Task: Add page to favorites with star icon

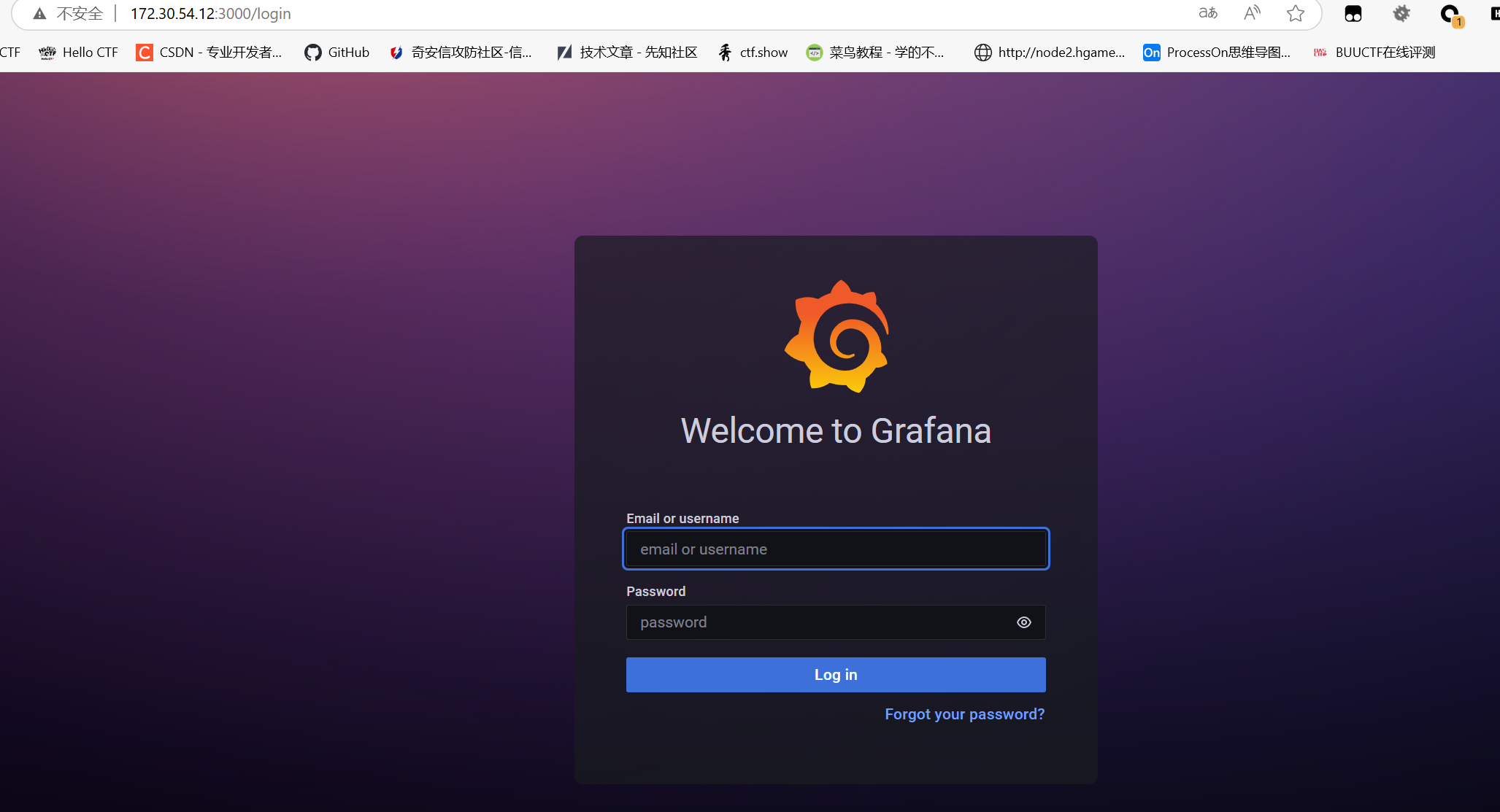Action: 1296,13
